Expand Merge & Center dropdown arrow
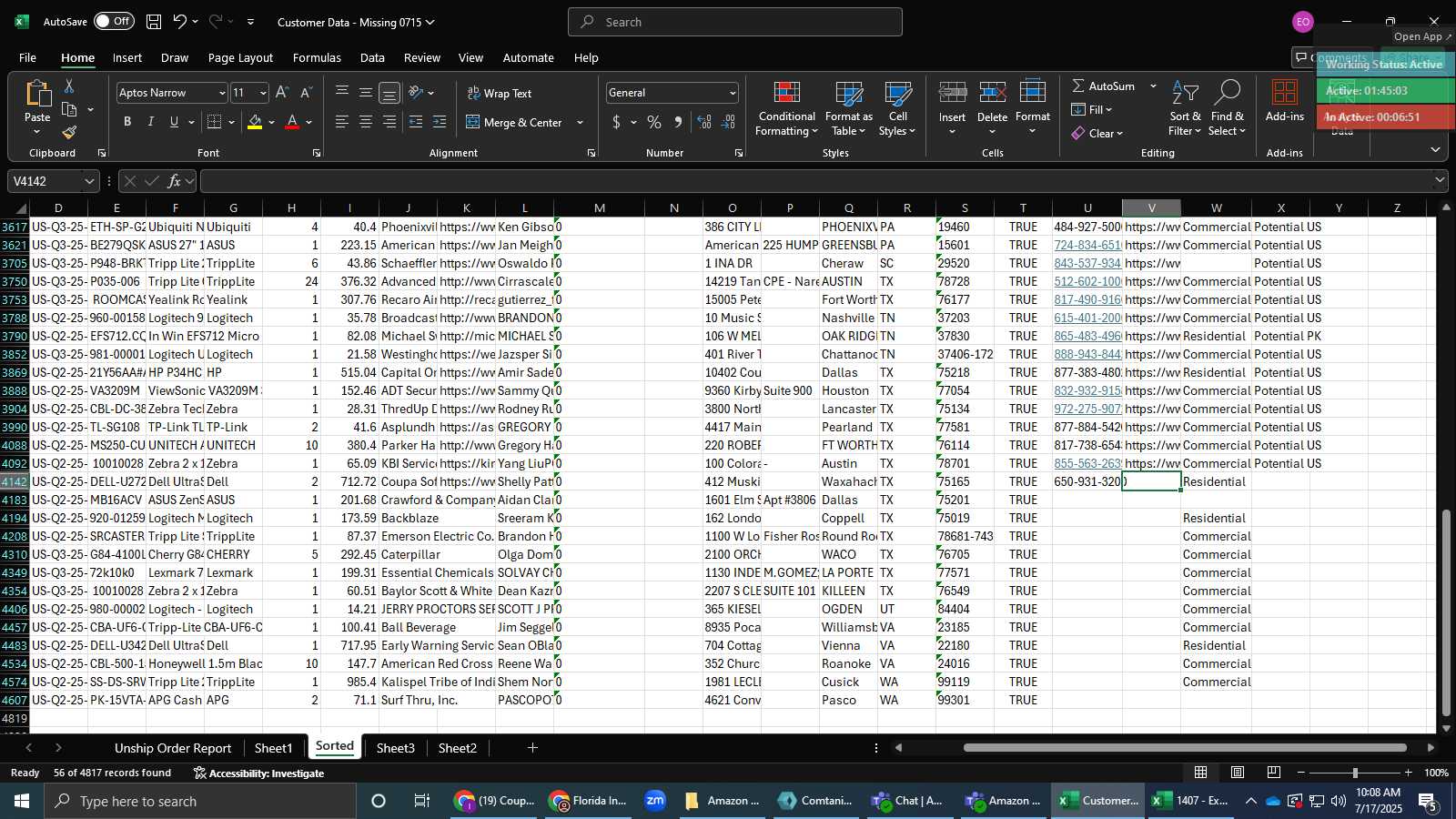This screenshot has height=819, width=1456. point(580,122)
